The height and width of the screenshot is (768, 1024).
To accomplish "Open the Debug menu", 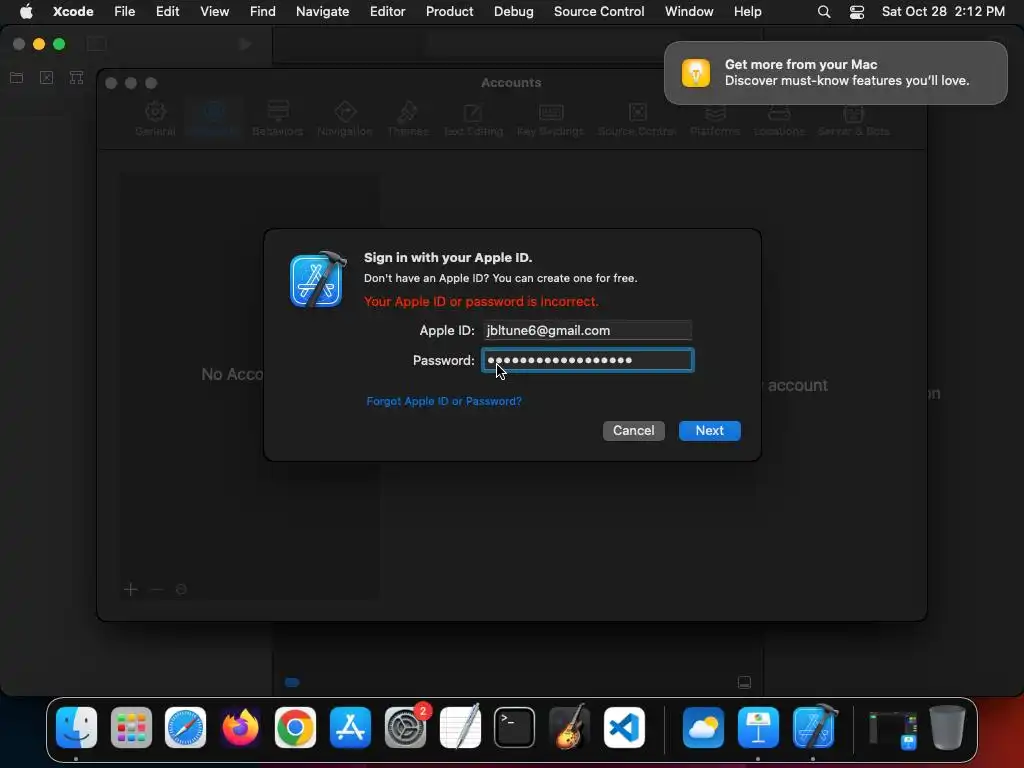I will [x=513, y=11].
